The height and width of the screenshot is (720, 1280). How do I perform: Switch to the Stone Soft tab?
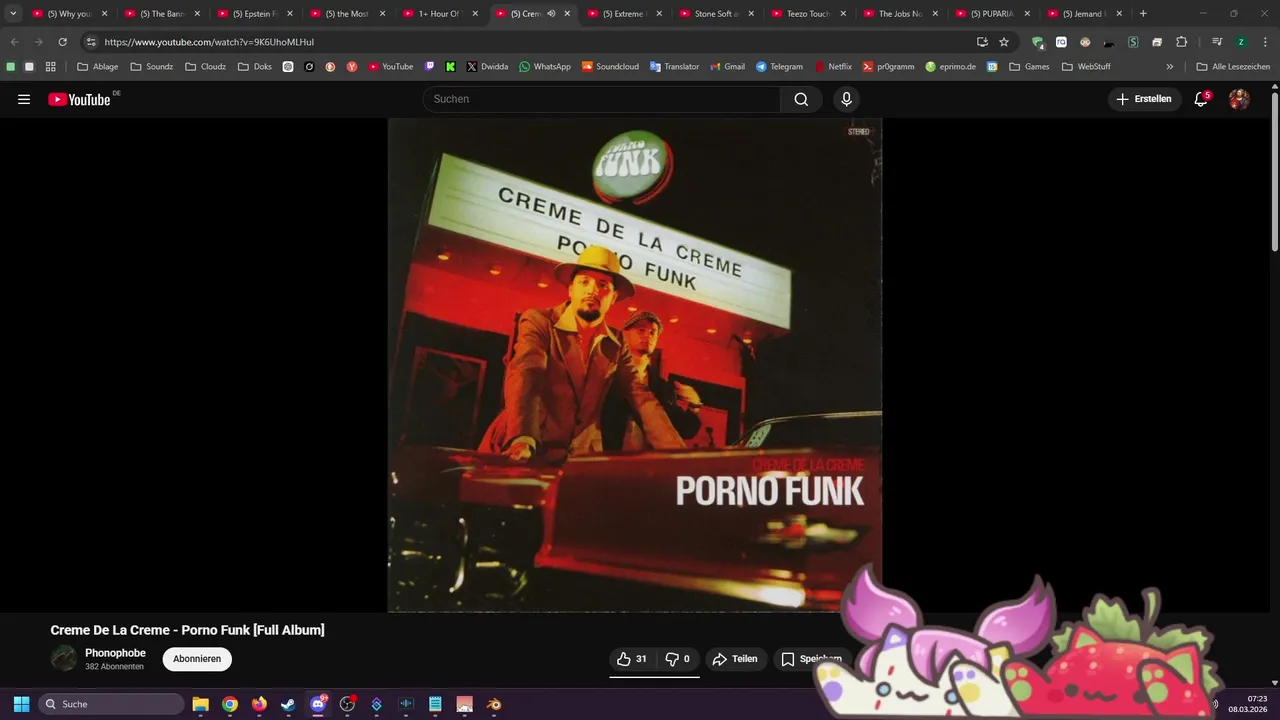tap(717, 14)
